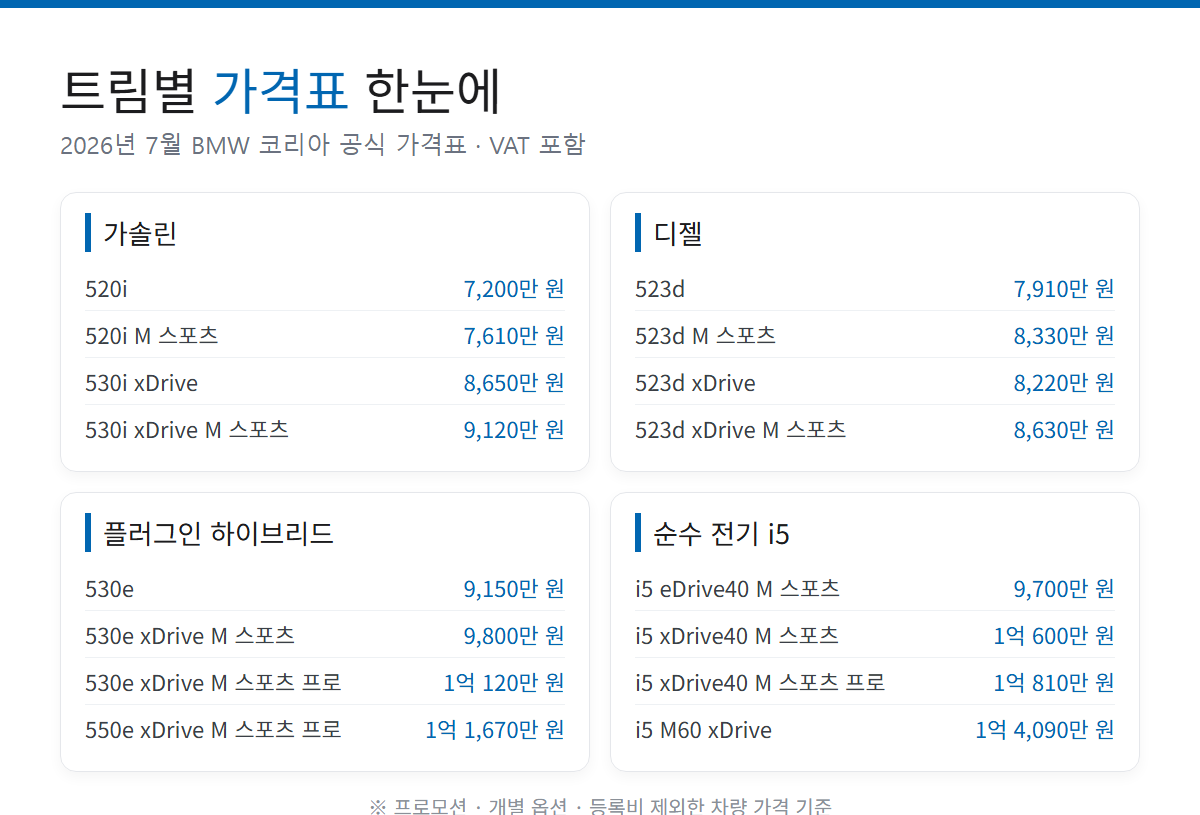
Task: Click the i5 xDrive40 M 스포츠 trim name
Action: (737, 636)
